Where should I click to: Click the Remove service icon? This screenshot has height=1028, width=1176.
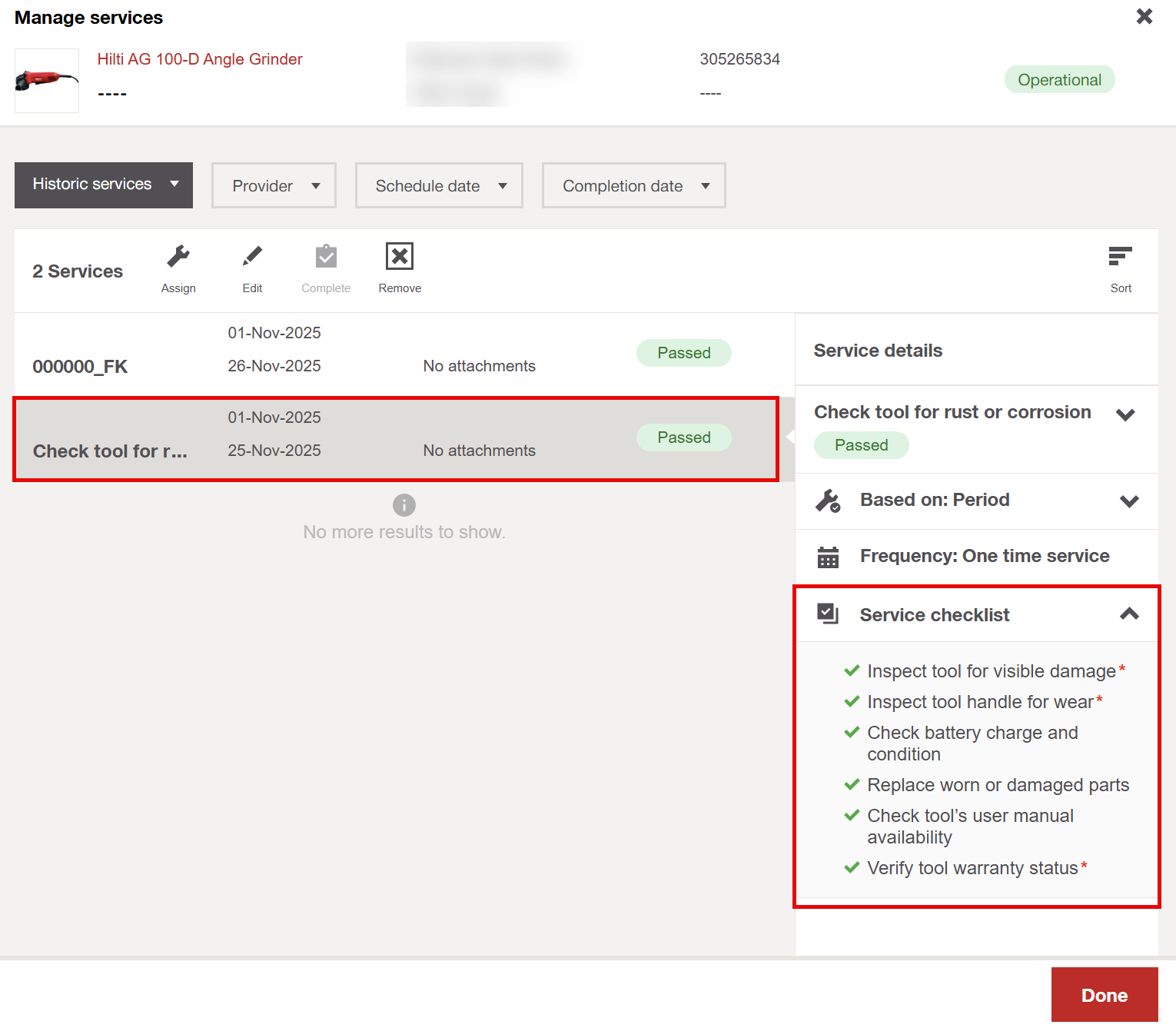tap(400, 257)
